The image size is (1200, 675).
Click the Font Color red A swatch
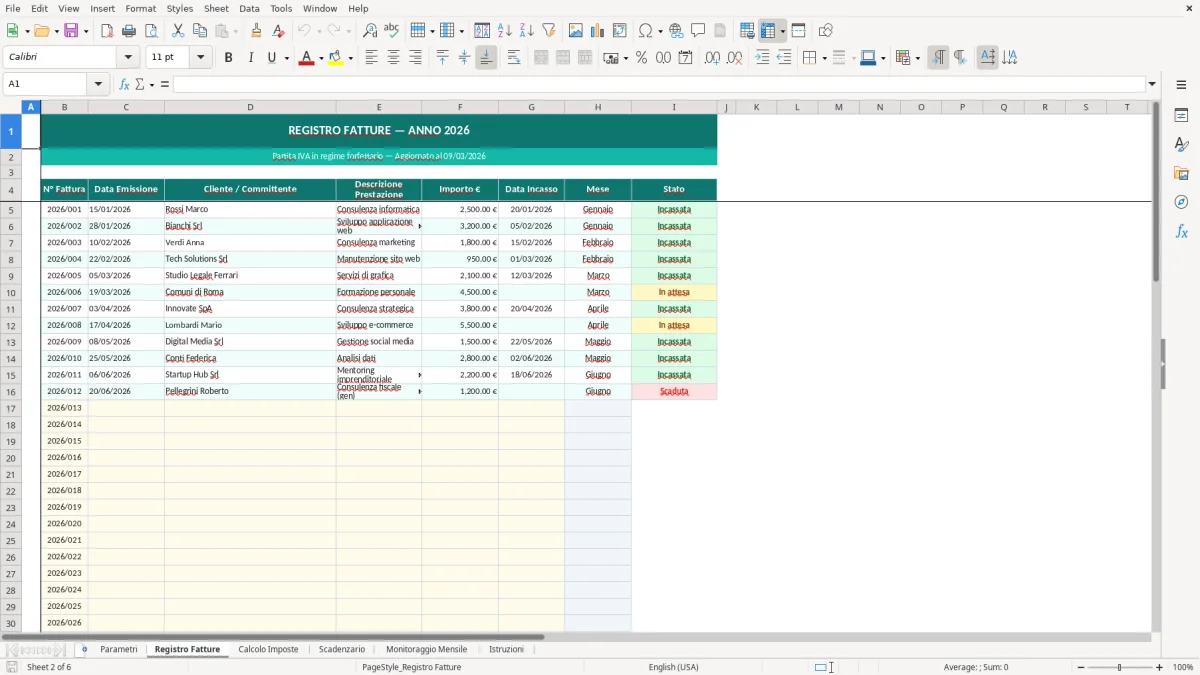click(306, 58)
